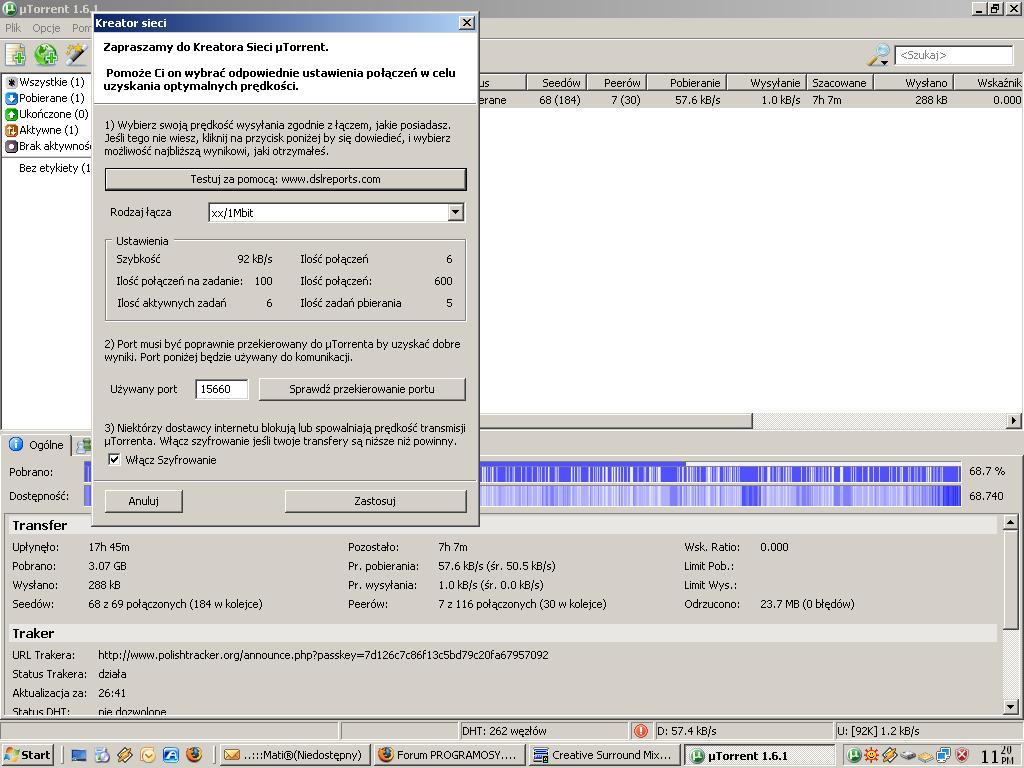Select the Aktywne (1) category
The width and height of the screenshot is (1024, 768).
[42, 130]
